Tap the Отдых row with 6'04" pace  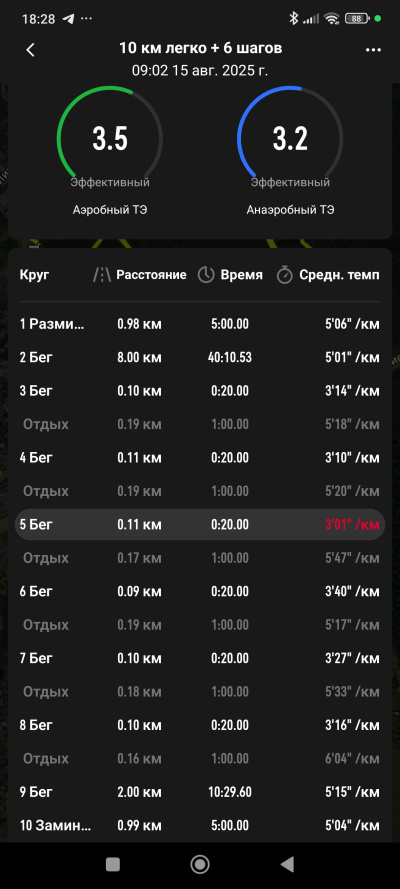199,759
